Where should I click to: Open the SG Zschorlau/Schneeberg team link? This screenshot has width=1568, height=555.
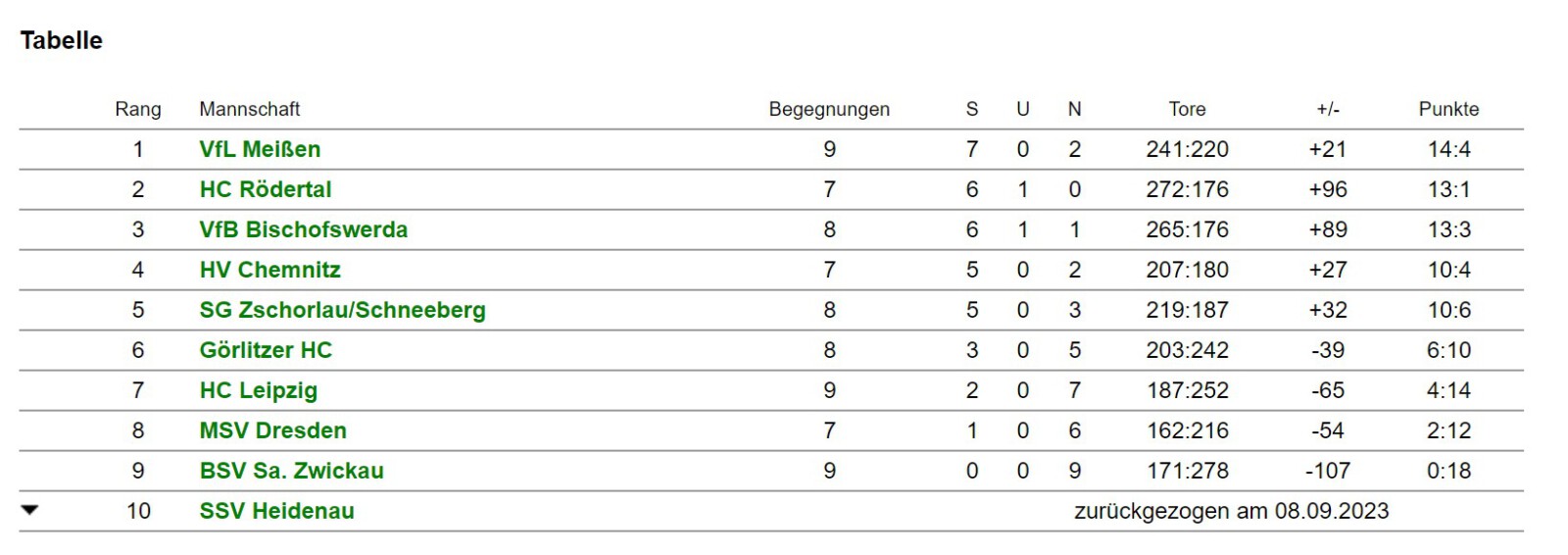(x=343, y=310)
